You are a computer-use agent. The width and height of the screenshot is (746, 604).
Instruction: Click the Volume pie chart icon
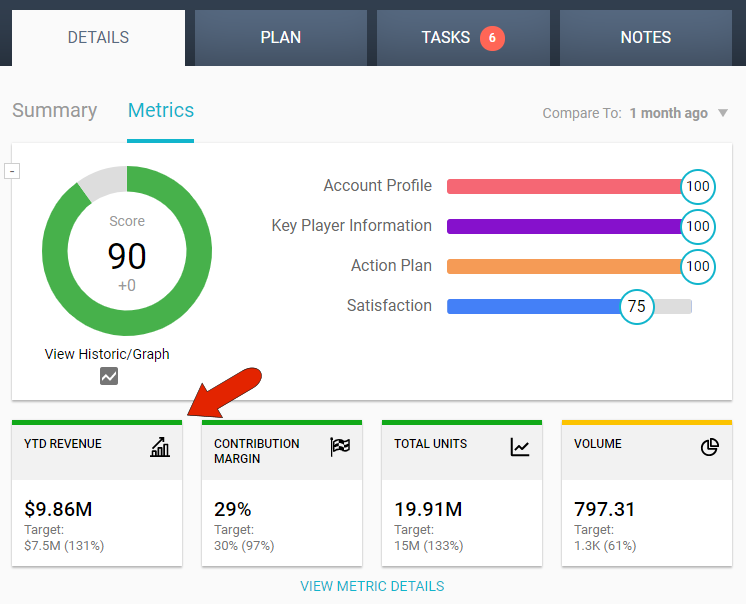(x=710, y=447)
